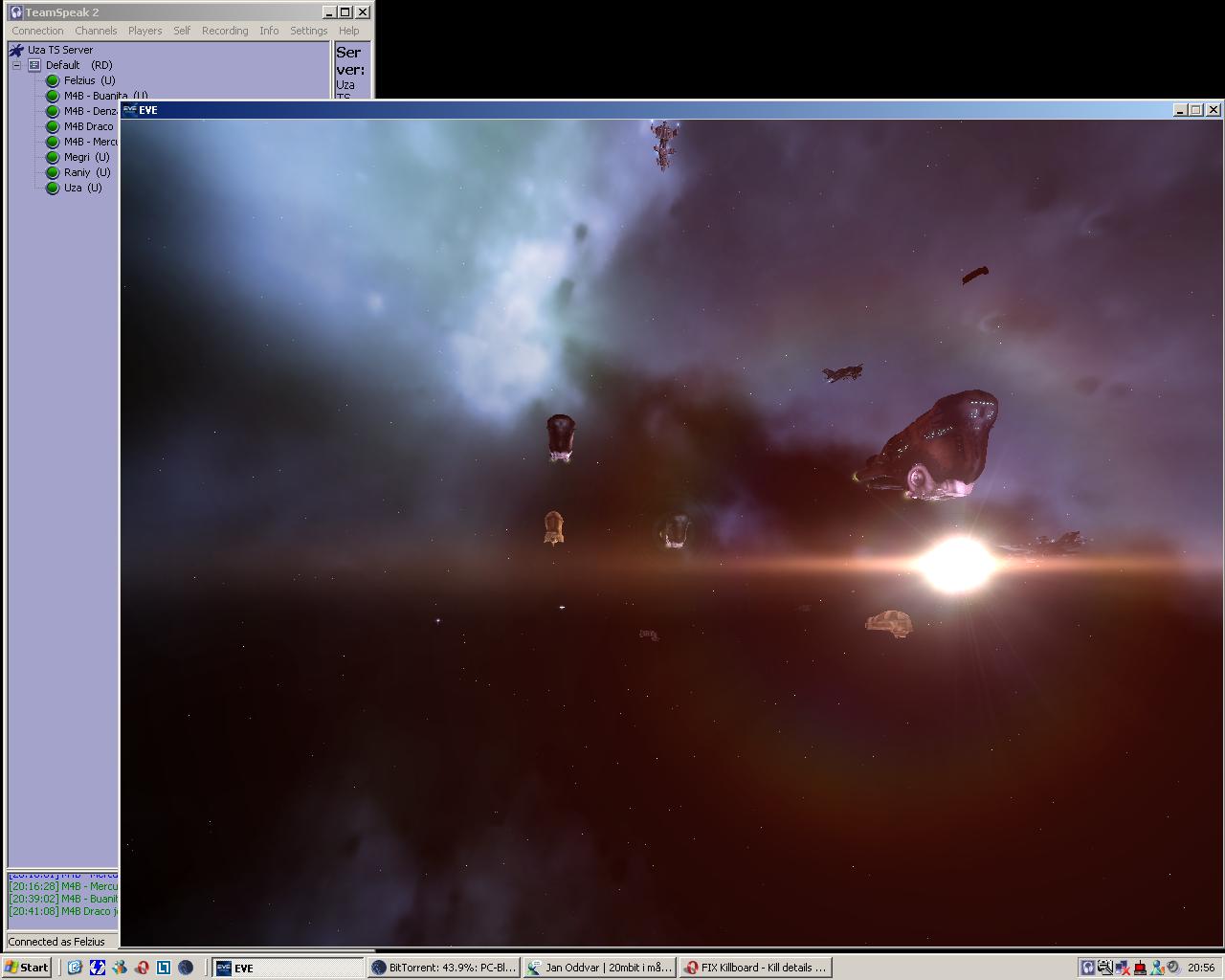Click the bright sun flare in EVE
Viewport: 1225px width, 980px height.
tap(956, 564)
